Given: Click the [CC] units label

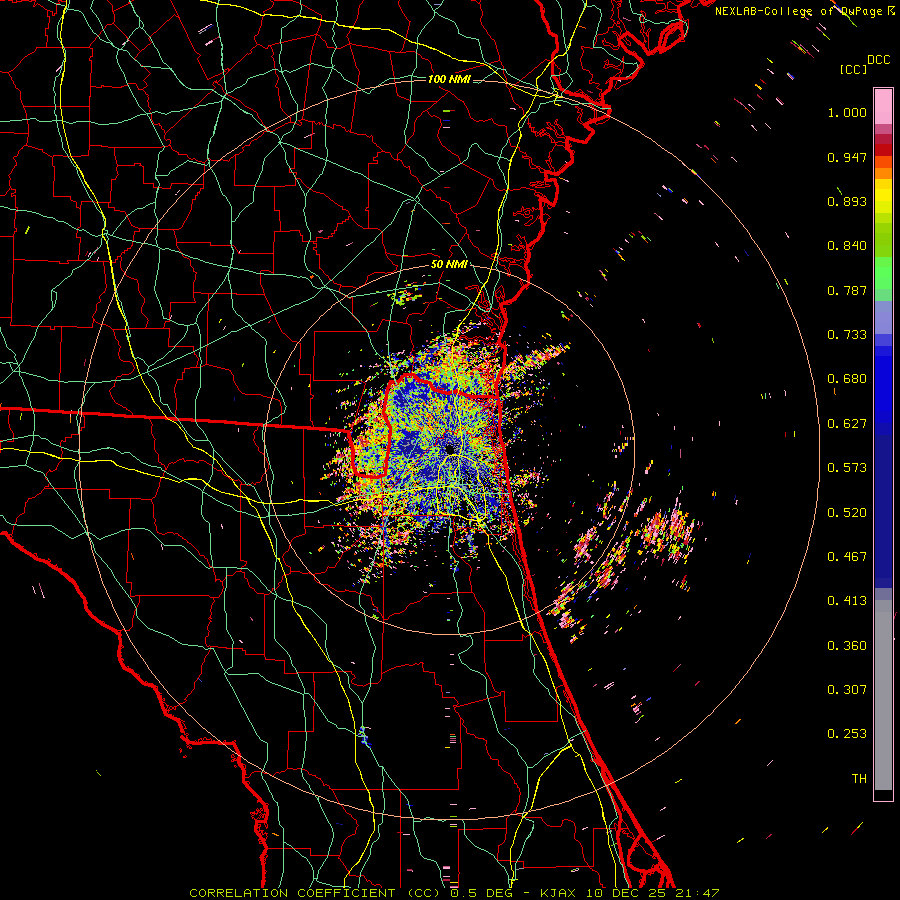Looking at the screenshot, I should point(854,69).
